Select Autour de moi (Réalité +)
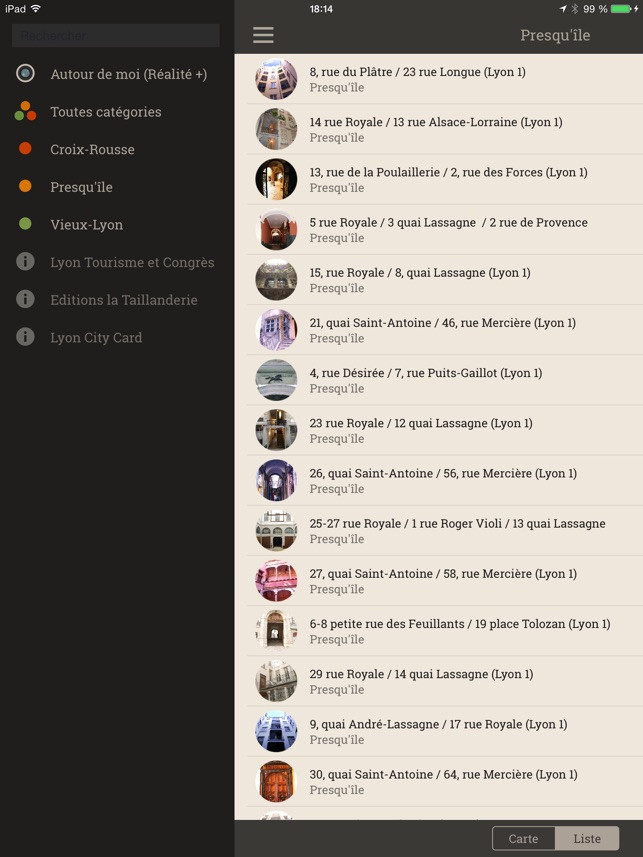 tap(128, 74)
